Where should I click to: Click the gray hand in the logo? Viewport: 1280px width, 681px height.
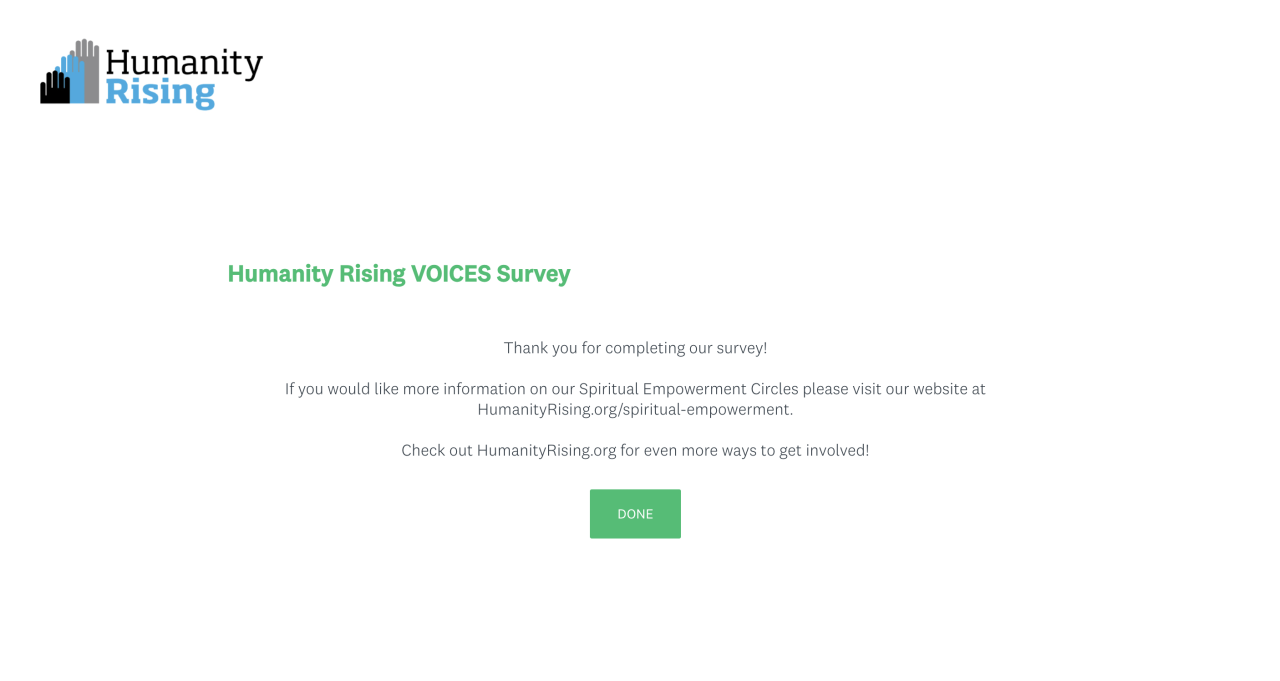(89, 68)
